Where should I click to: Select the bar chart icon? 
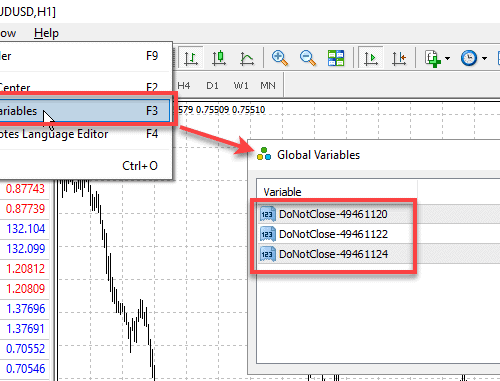tap(191, 58)
